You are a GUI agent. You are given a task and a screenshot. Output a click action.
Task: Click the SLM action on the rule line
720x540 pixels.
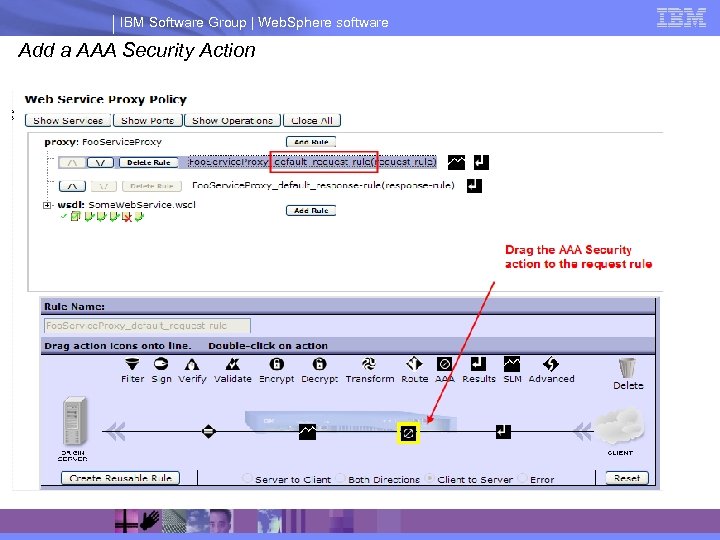pos(307,432)
